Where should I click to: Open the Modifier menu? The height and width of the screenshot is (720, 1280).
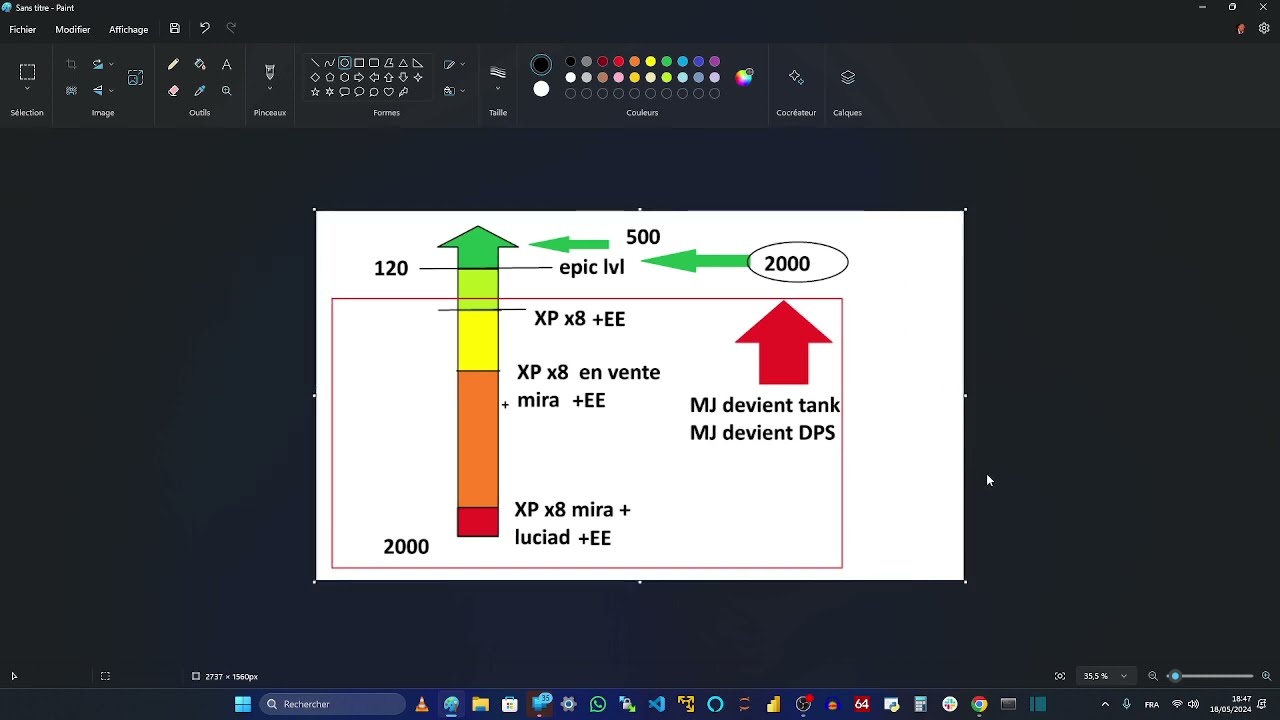coord(73,29)
